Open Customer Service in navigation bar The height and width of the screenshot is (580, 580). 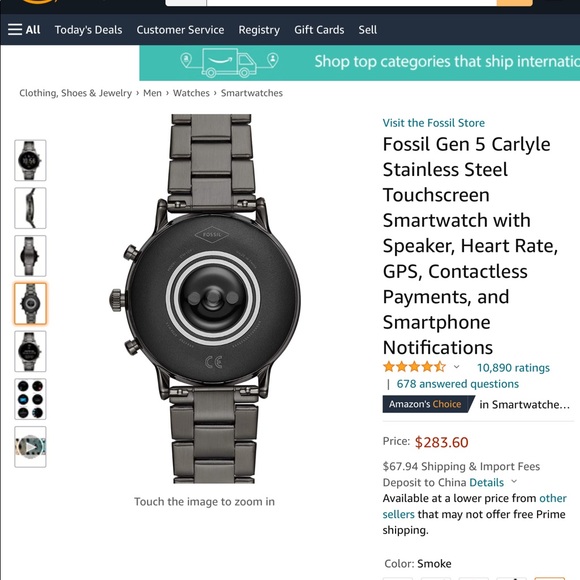pos(180,30)
